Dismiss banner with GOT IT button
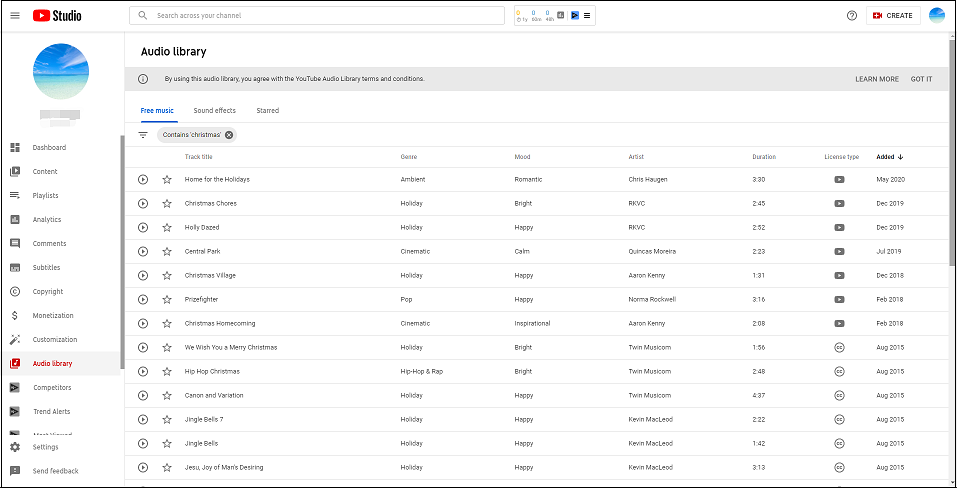The image size is (957, 488). 921,79
